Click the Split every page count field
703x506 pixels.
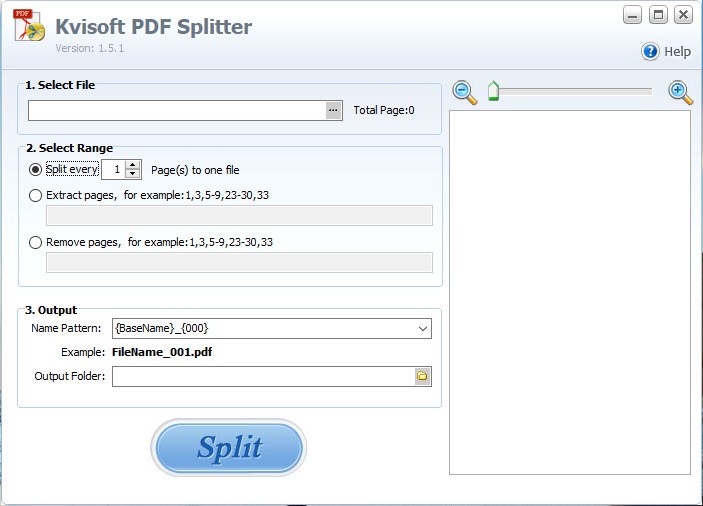114,169
